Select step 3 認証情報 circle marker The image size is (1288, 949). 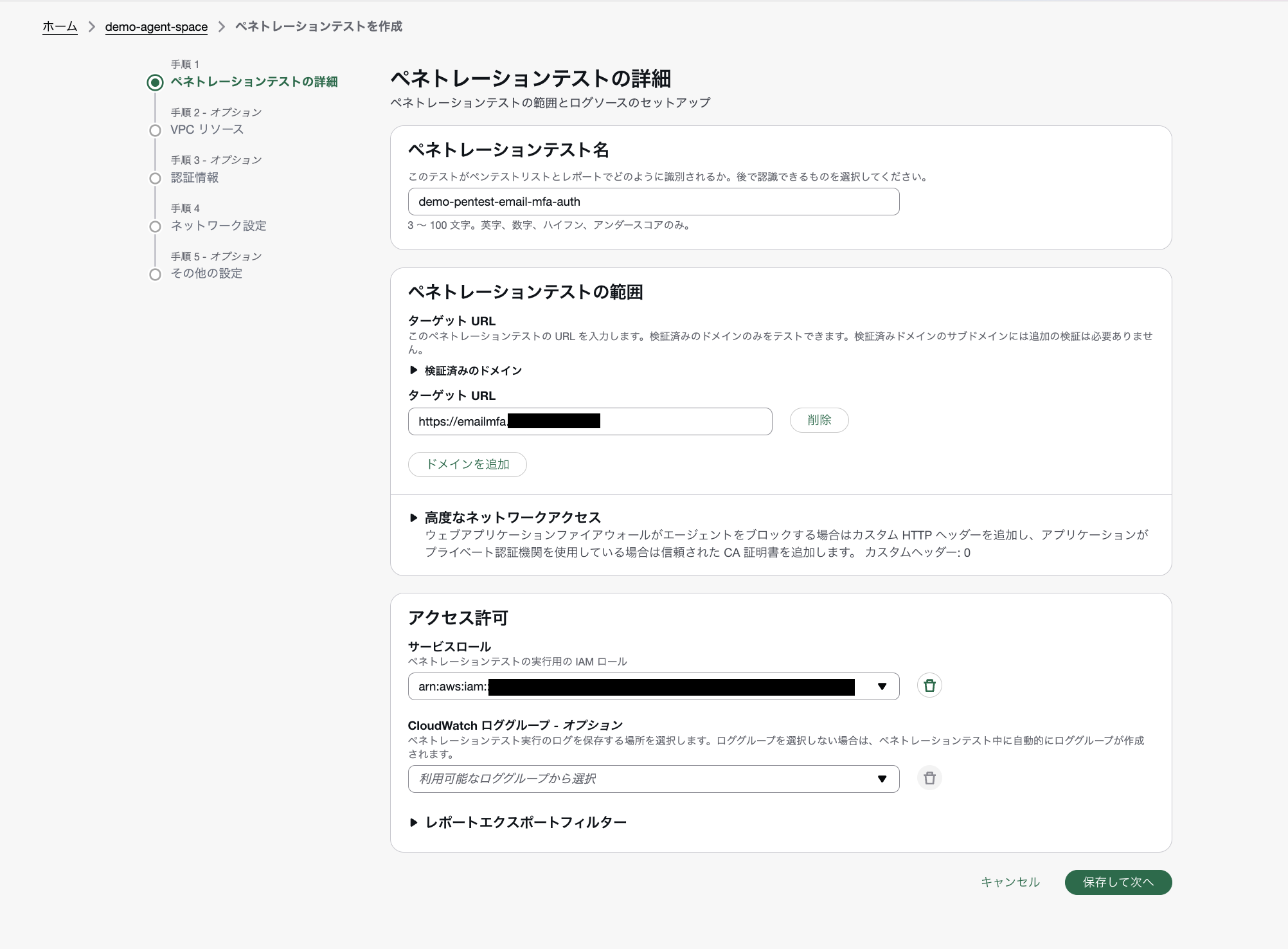(x=155, y=178)
